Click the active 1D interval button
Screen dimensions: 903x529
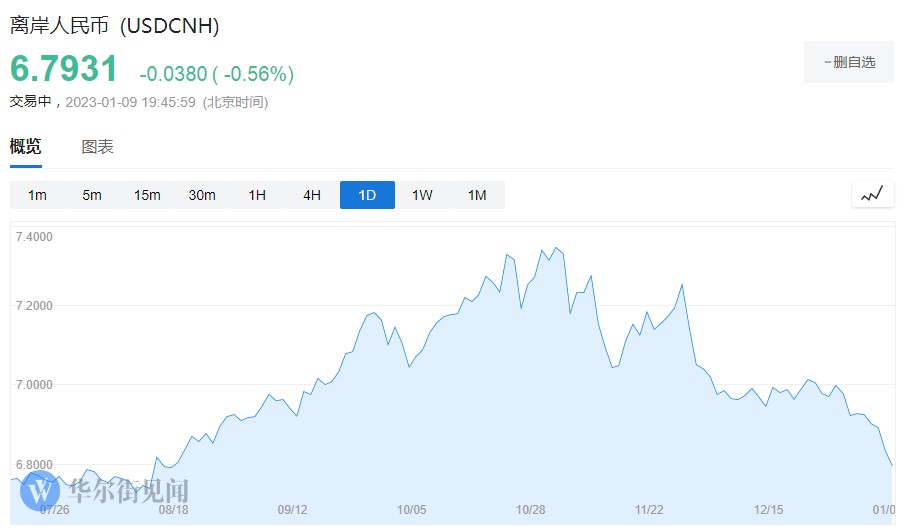[x=367, y=195]
